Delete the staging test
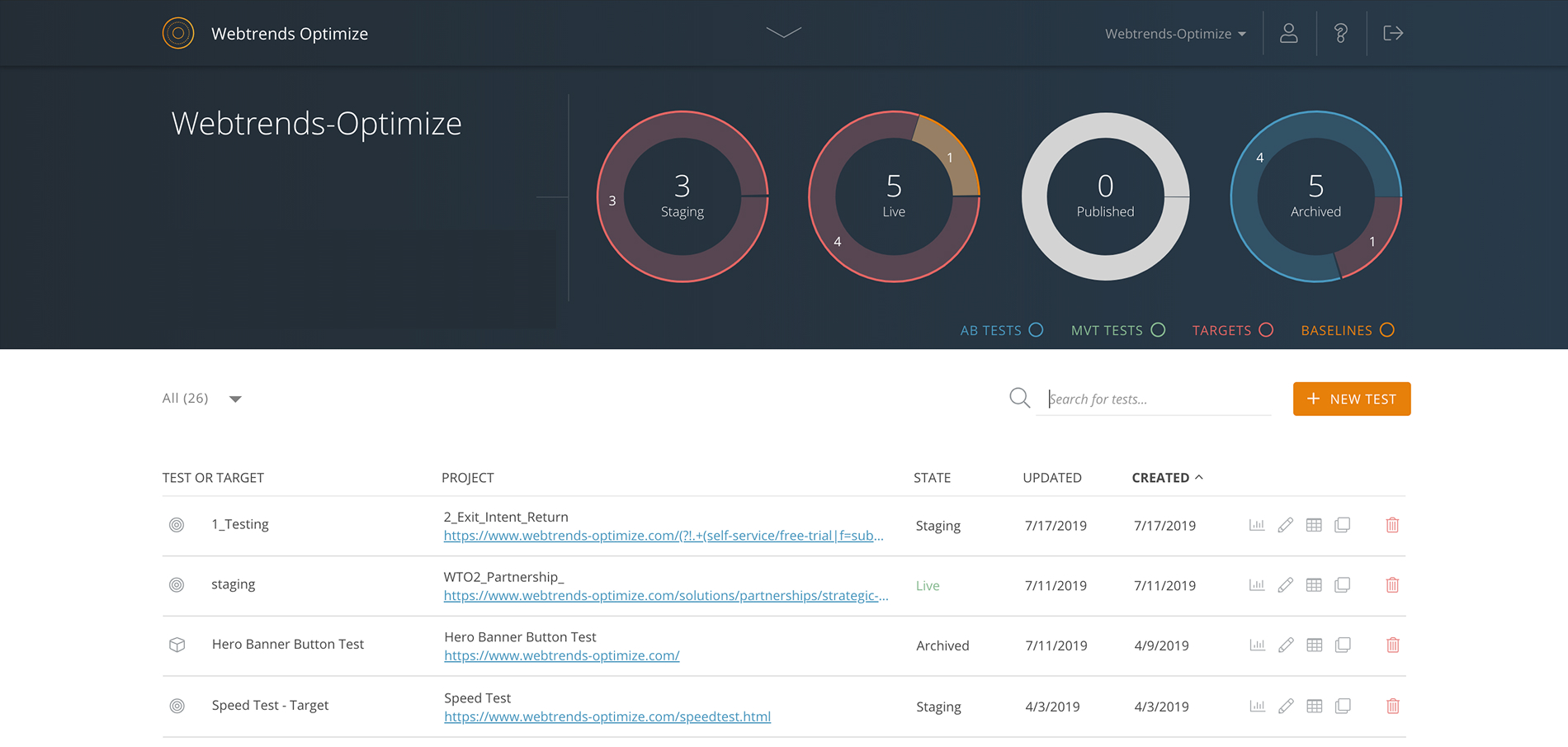The height and width of the screenshot is (747, 1568). click(1392, 585)
